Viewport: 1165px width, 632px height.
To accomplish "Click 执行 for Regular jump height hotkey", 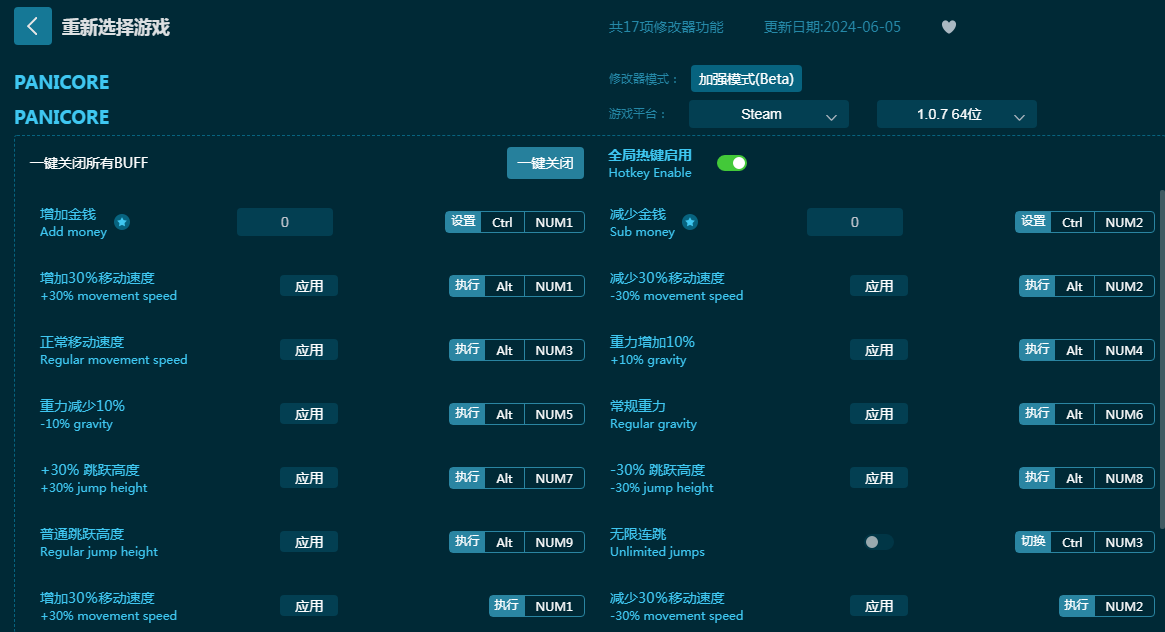I will [x=467, y=542].
